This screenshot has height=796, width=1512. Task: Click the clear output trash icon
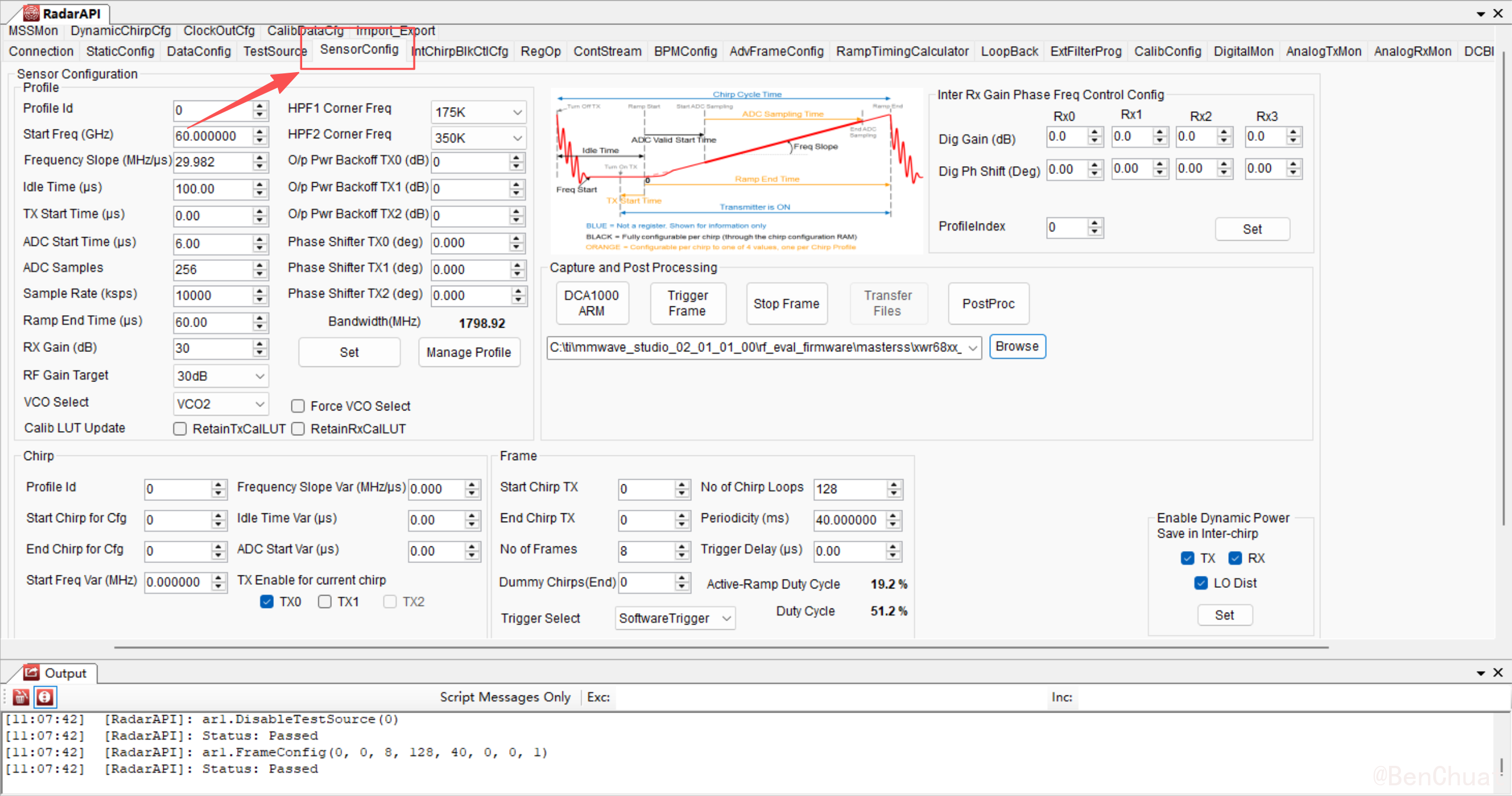point(21,697)
